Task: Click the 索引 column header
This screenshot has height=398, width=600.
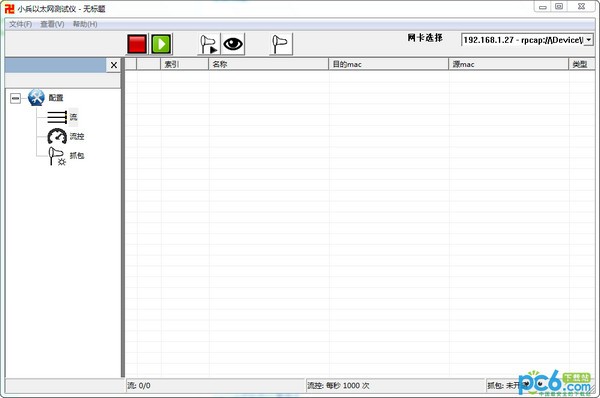Action: click(x=184, y=64)
